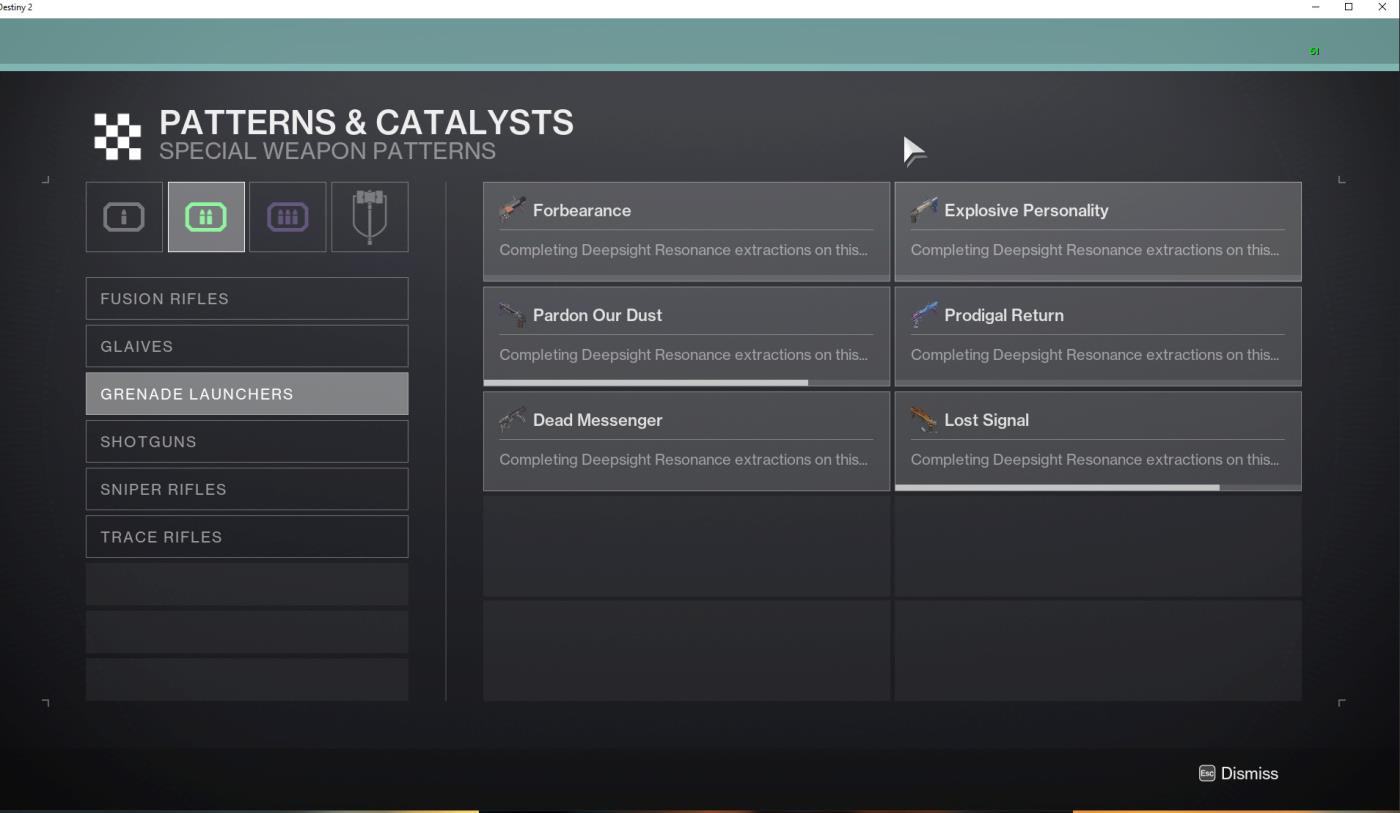Click the Pardon Our Dust weapon icon
Image resolution: width=1400 pixels, height=813 pixels.
pyautogui.click(x=512, y=315)
